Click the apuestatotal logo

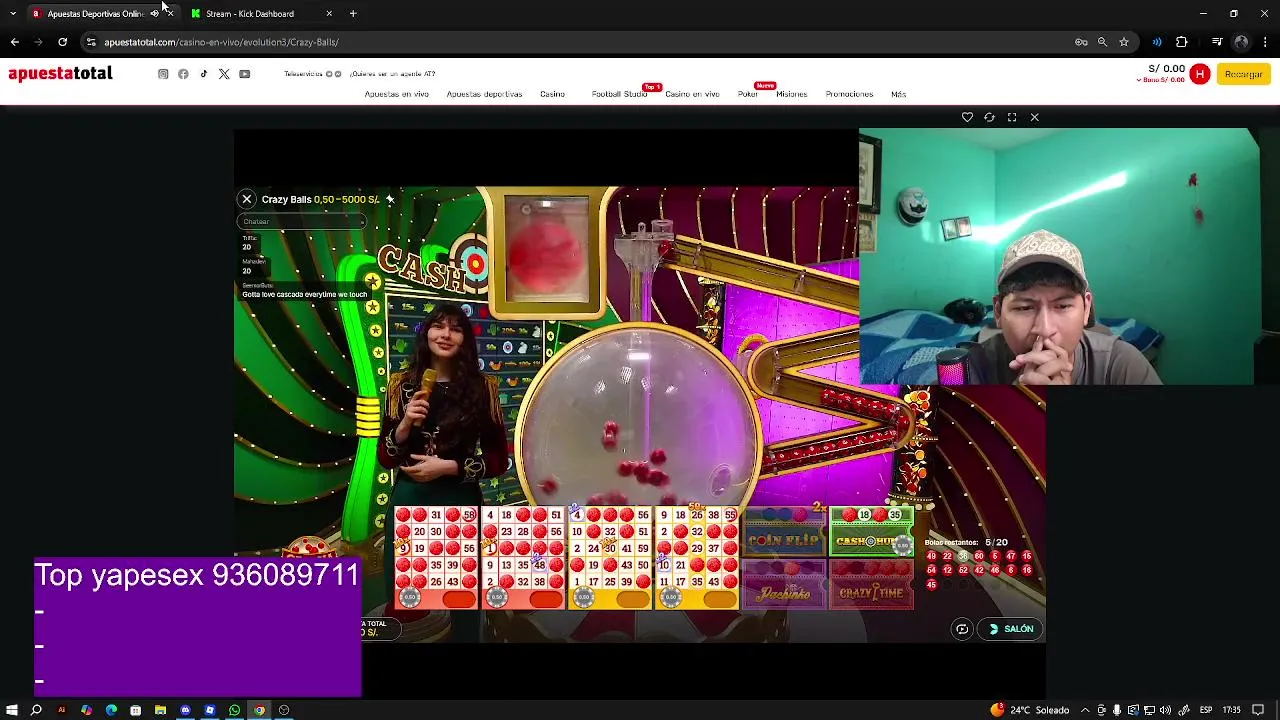click(60, 74)
